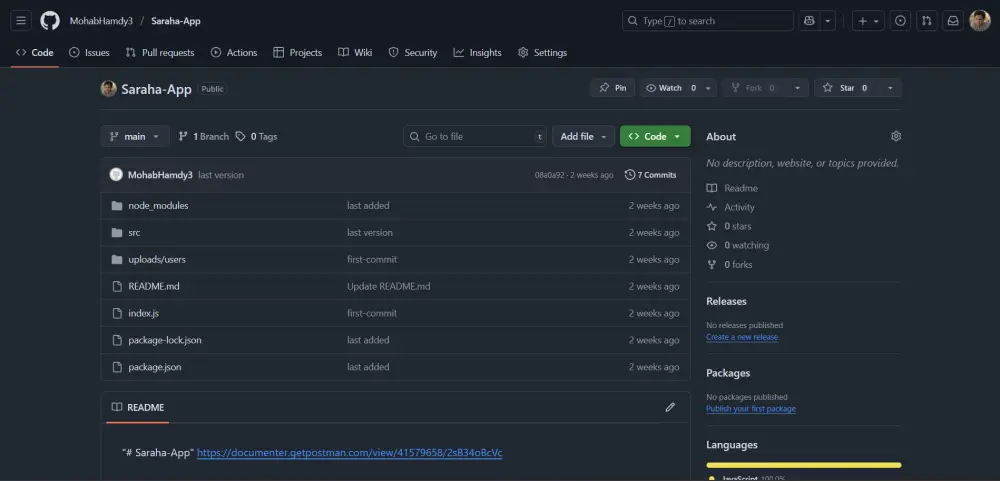Open the Pull requests tab
The height and width of the screenshot is (481, 1000).
point(159,52)
